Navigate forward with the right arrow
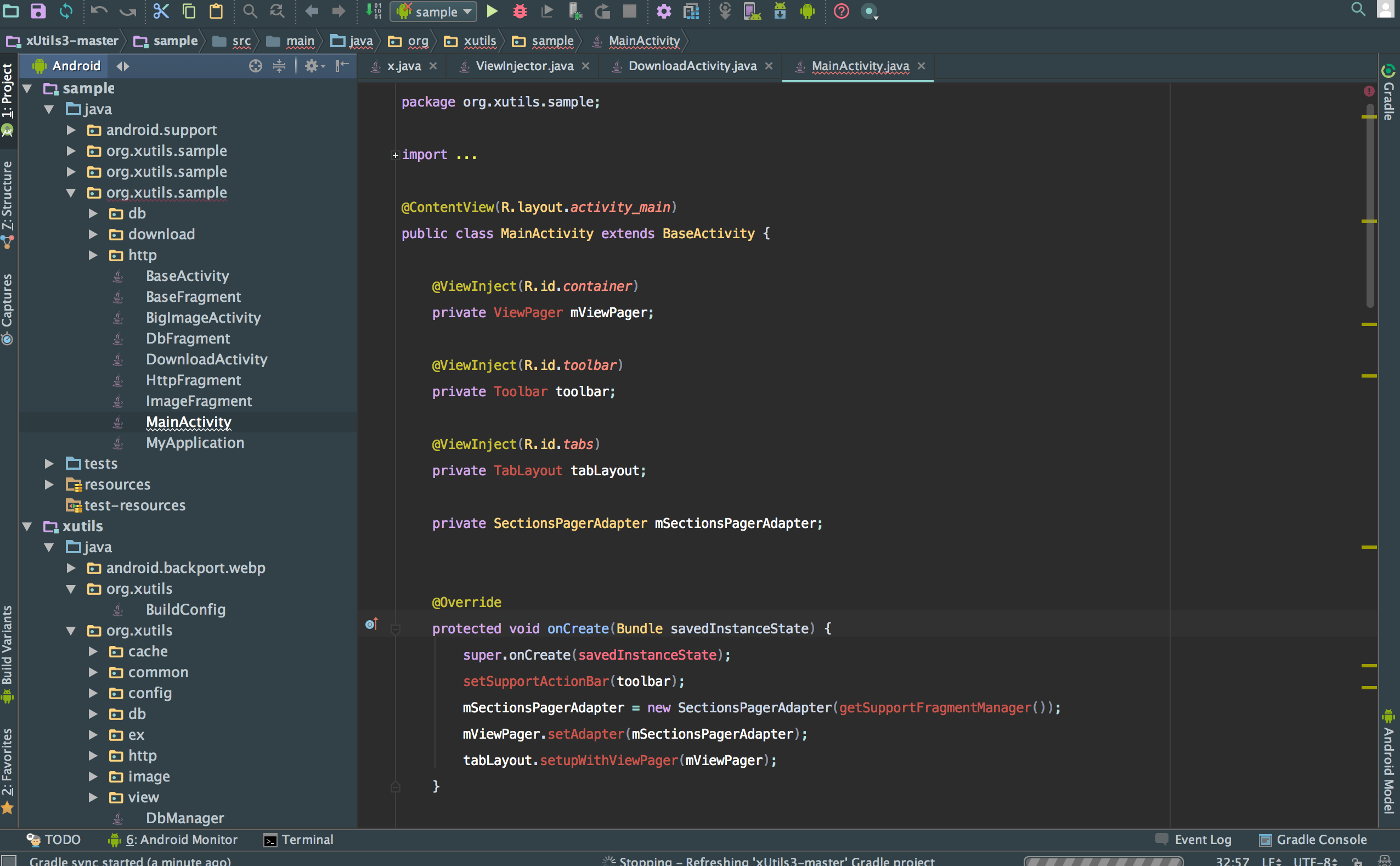Viewport: 1400px width, 866px height. pos(339,11)
